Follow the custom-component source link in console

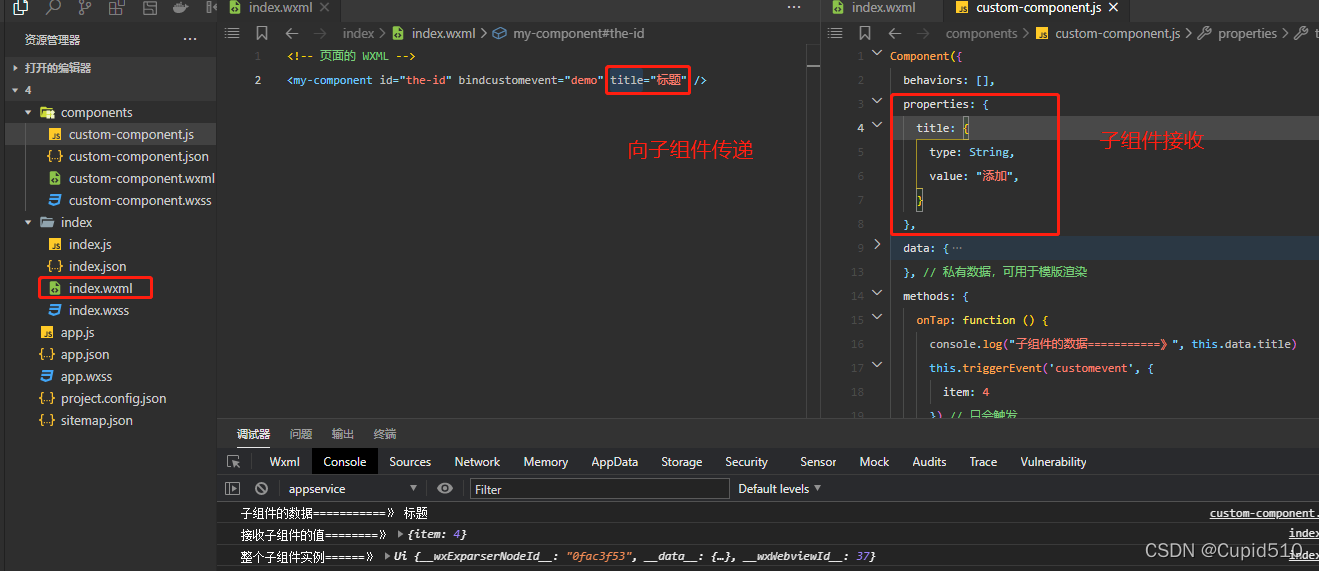click(1264, 513)
